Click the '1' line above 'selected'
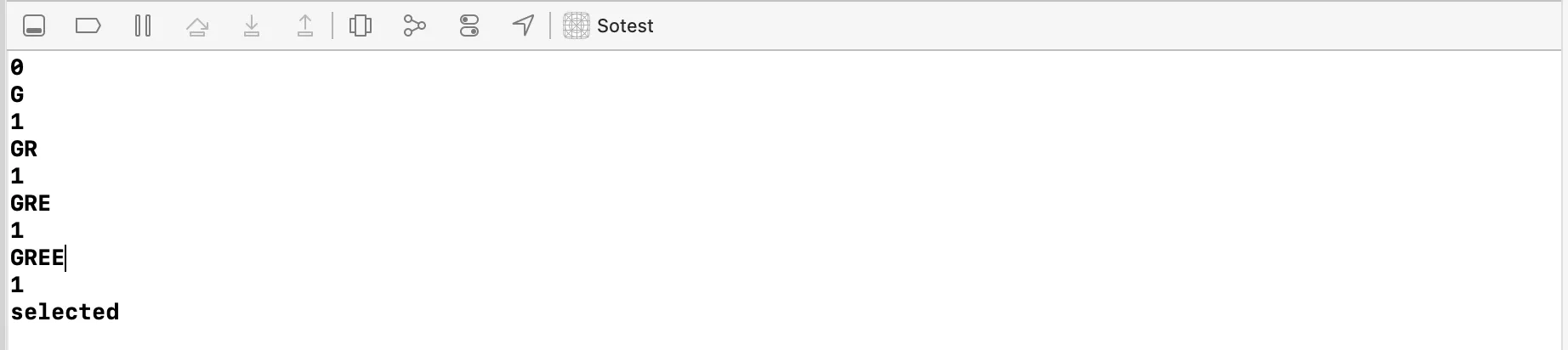Viewport: 1568px width, 350px height. point(17,285)
